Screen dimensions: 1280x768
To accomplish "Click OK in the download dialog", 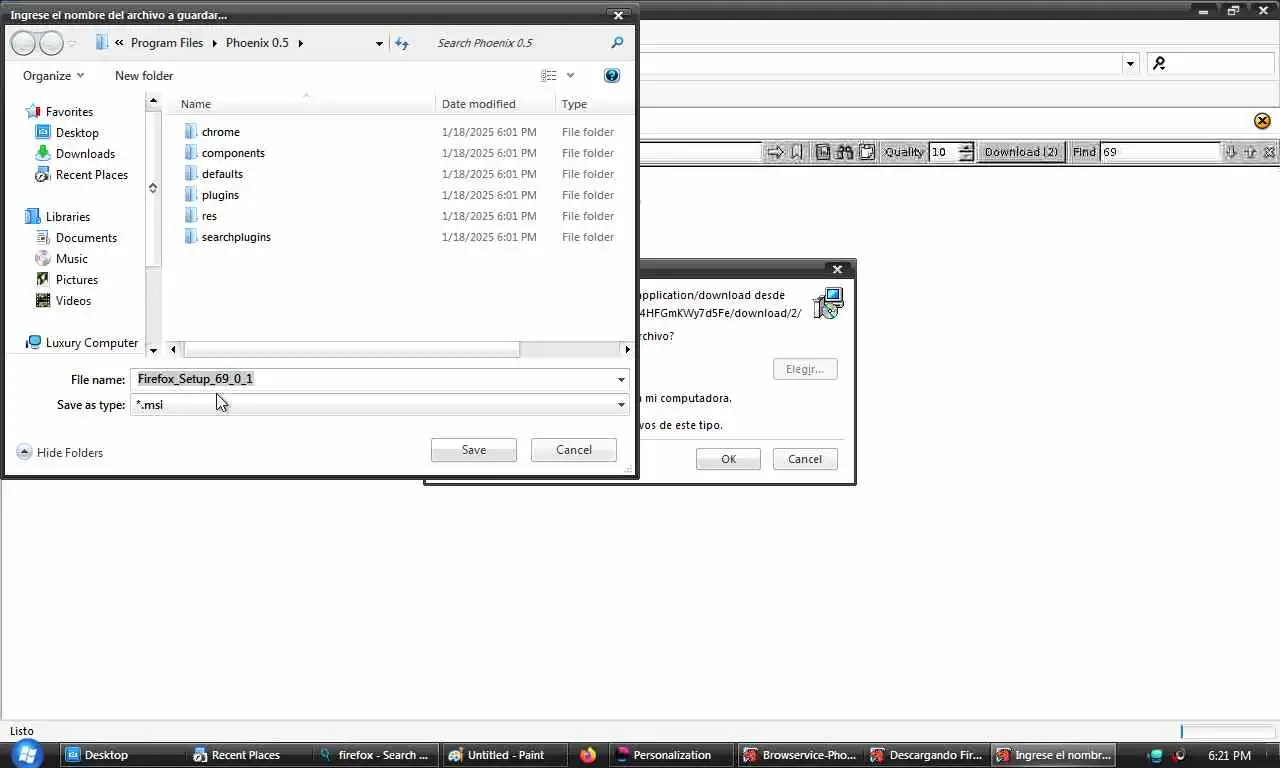I will pos(728,459).
